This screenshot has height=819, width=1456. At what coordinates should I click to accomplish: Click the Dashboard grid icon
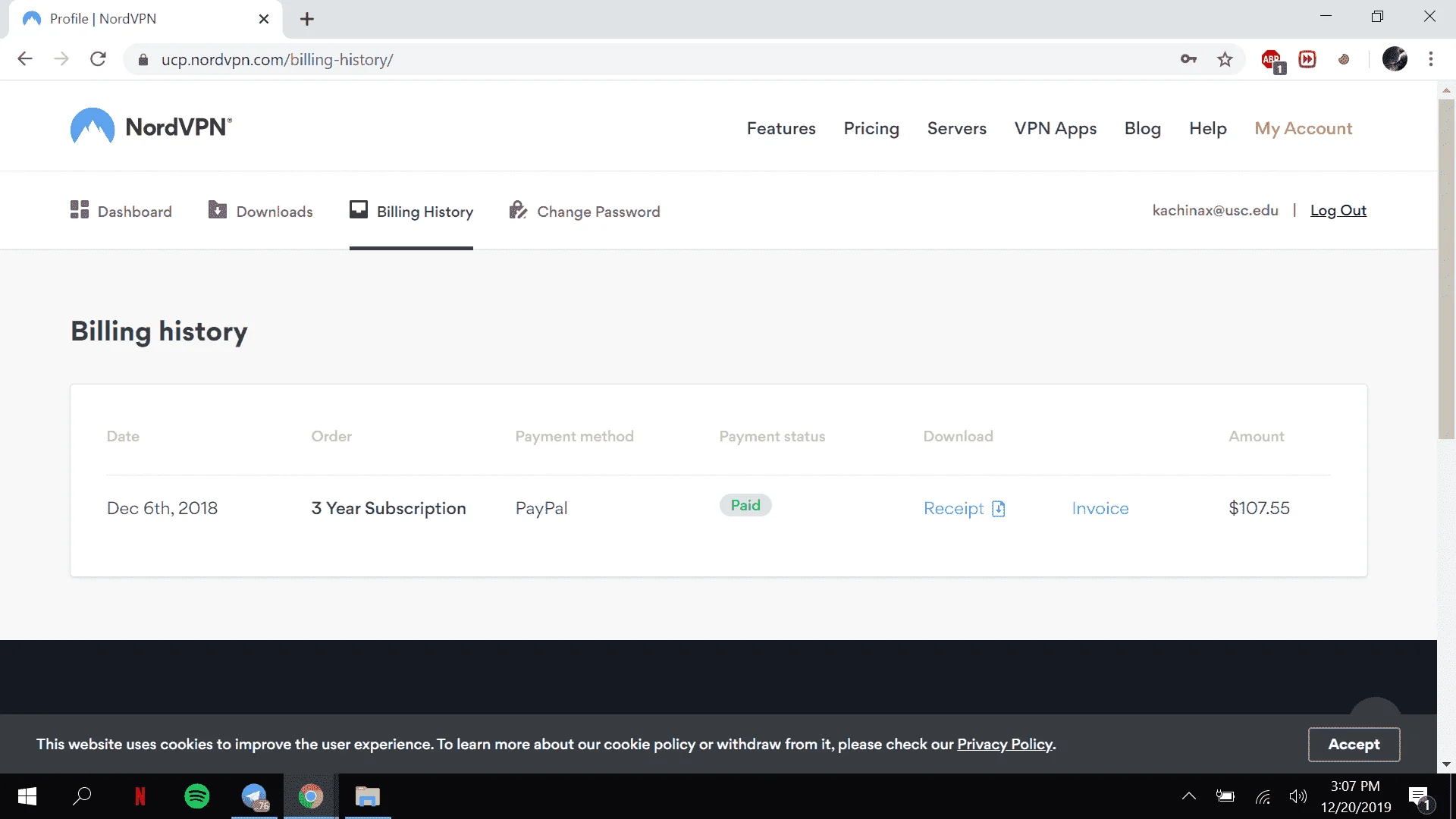click(x=80, y=209)
